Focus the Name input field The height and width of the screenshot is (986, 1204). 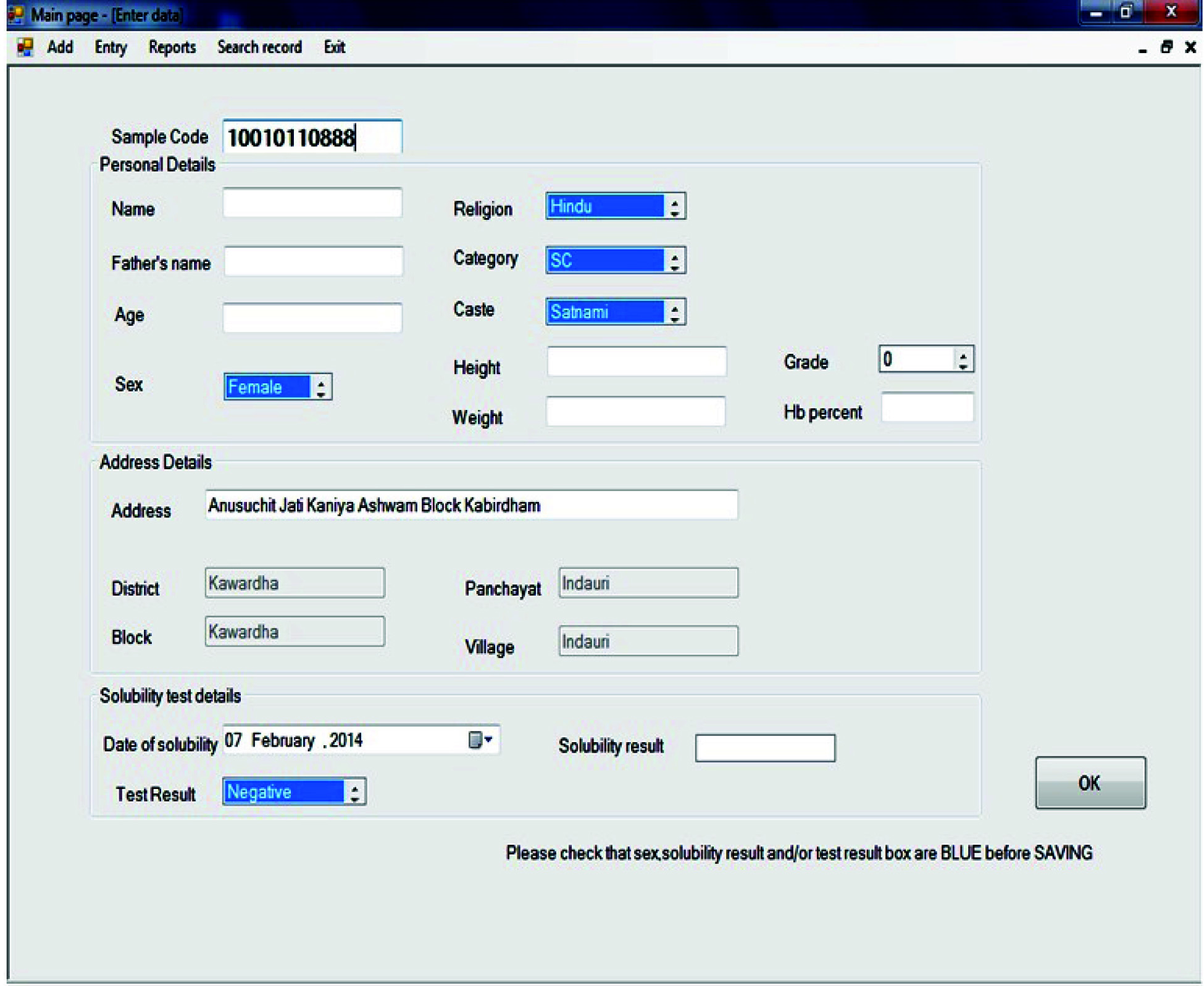(312, 203)
